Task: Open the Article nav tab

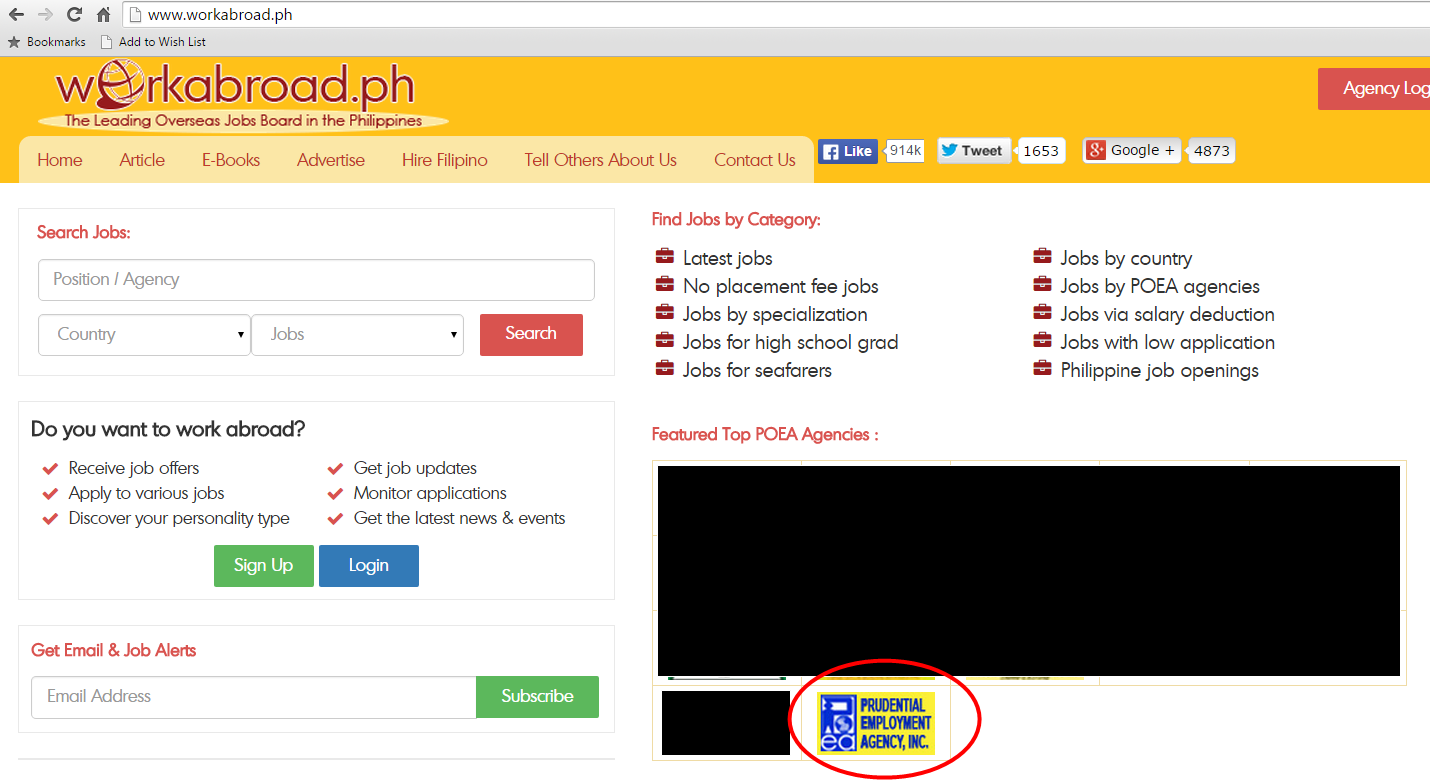Action: point(142,160)
